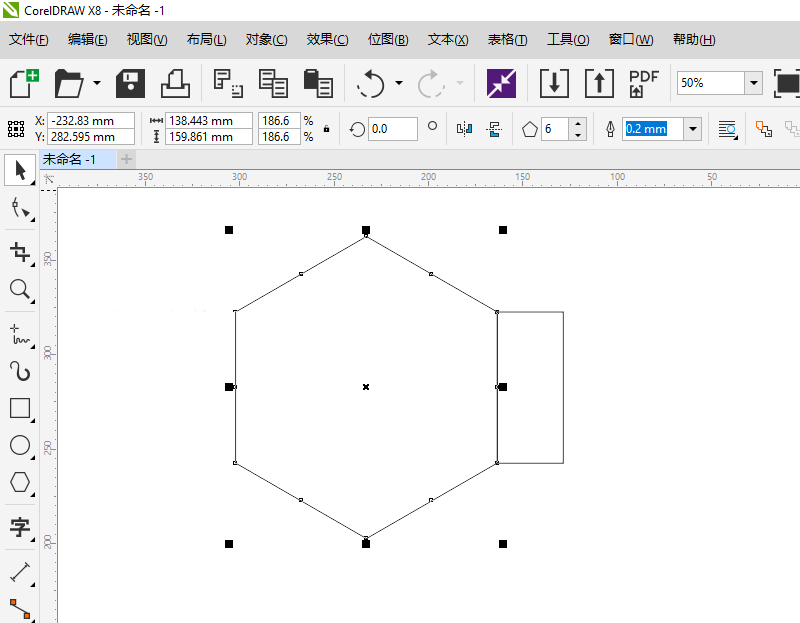Click the Import down-arrow icon
The width and height of the screenshot is (800, 623).
554,83
